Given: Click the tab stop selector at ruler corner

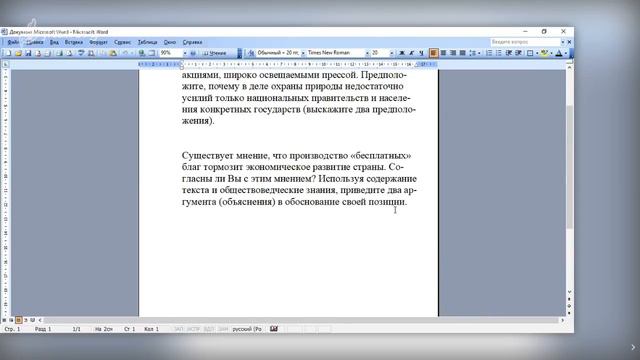Looking at the screenshot, I should pyautogui.click(x=5, y=64).
